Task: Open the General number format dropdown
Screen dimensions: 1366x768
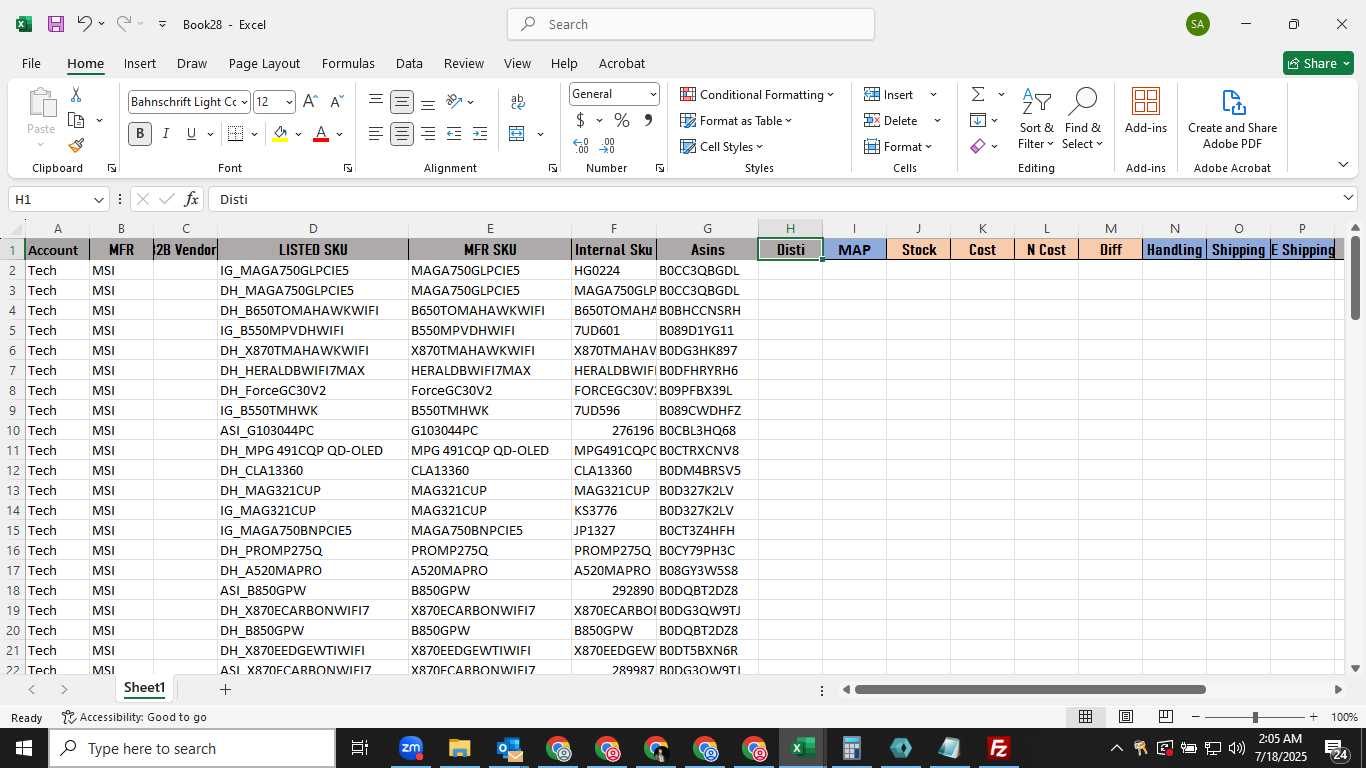Action: 653,94
